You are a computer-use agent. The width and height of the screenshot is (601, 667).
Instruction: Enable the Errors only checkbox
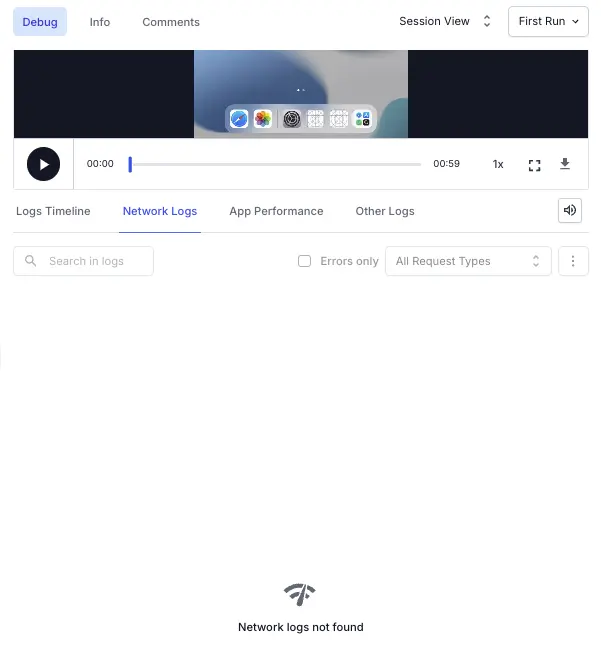pyautogui.click(x=305, y=261)
